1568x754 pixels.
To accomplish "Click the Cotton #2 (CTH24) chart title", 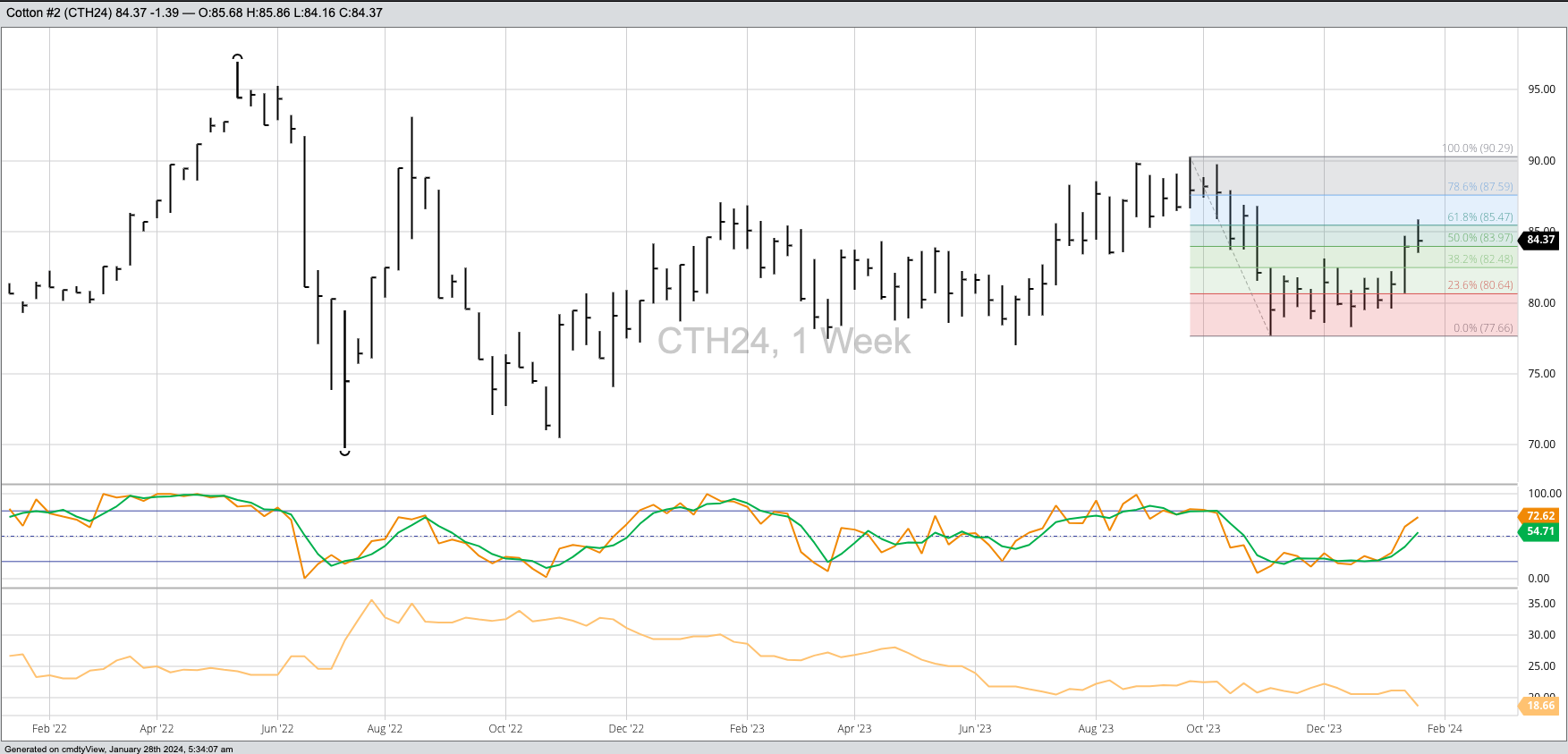I will tap(58, 13).
